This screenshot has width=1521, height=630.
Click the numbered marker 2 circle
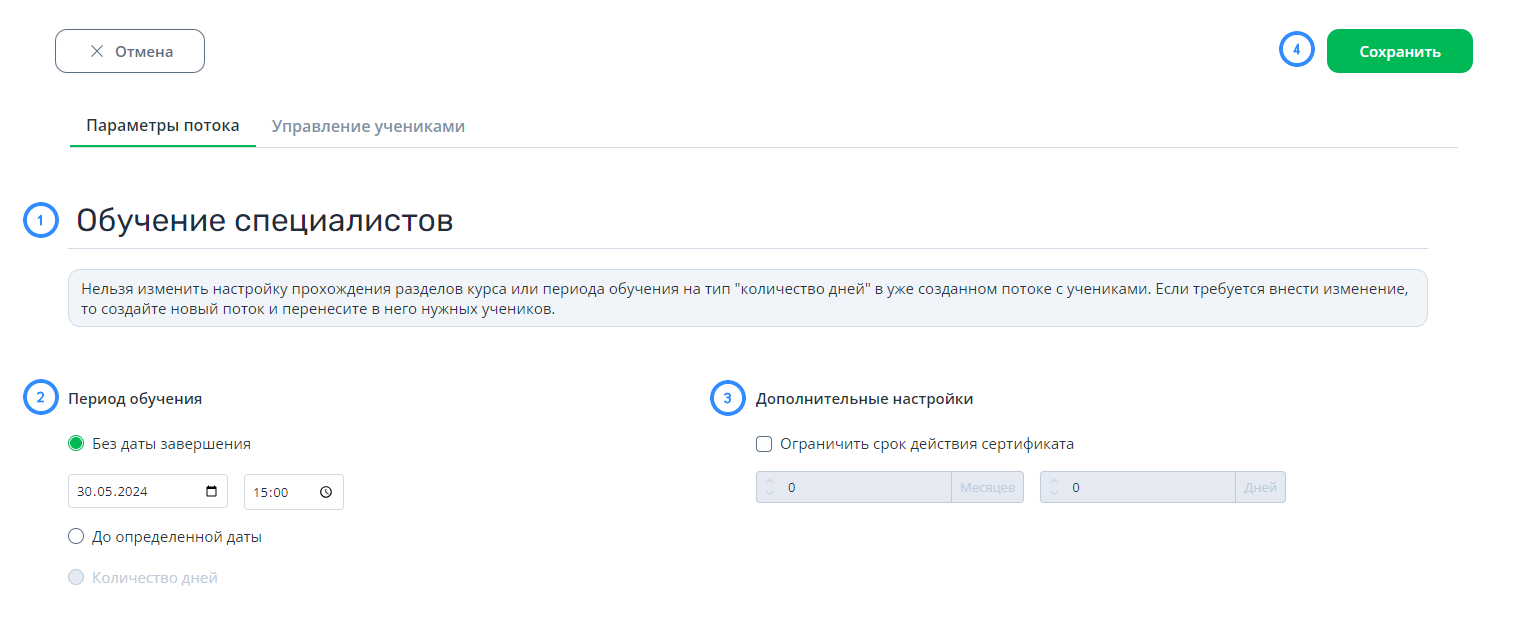coord(40,398)
